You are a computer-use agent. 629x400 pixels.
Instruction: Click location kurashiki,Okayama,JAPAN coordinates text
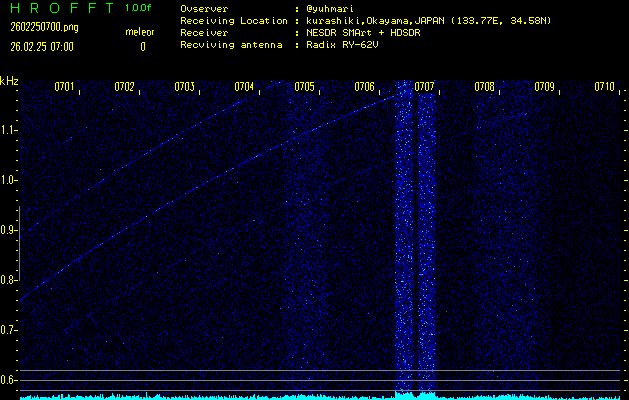(428, 21)
